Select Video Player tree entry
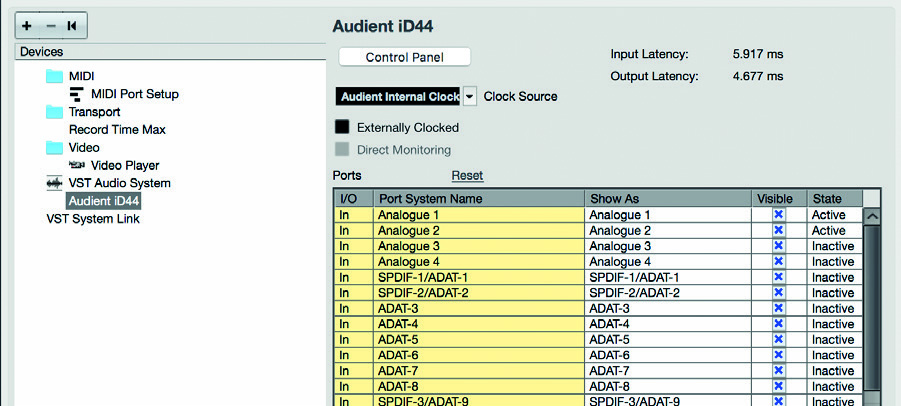901x406 pixels. click(x=125, y=165)
